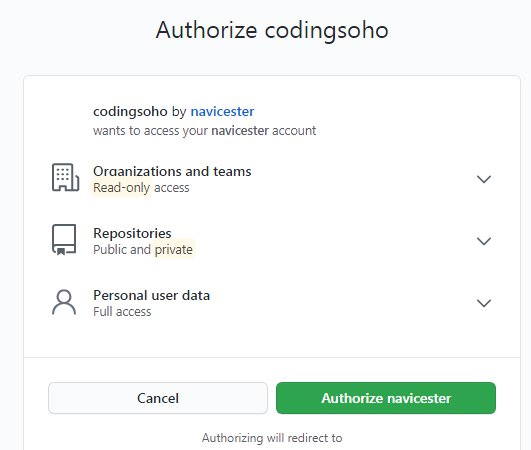Click the Repositories book icon
This screenshot has width=531, height=450.
click(64, 239)
